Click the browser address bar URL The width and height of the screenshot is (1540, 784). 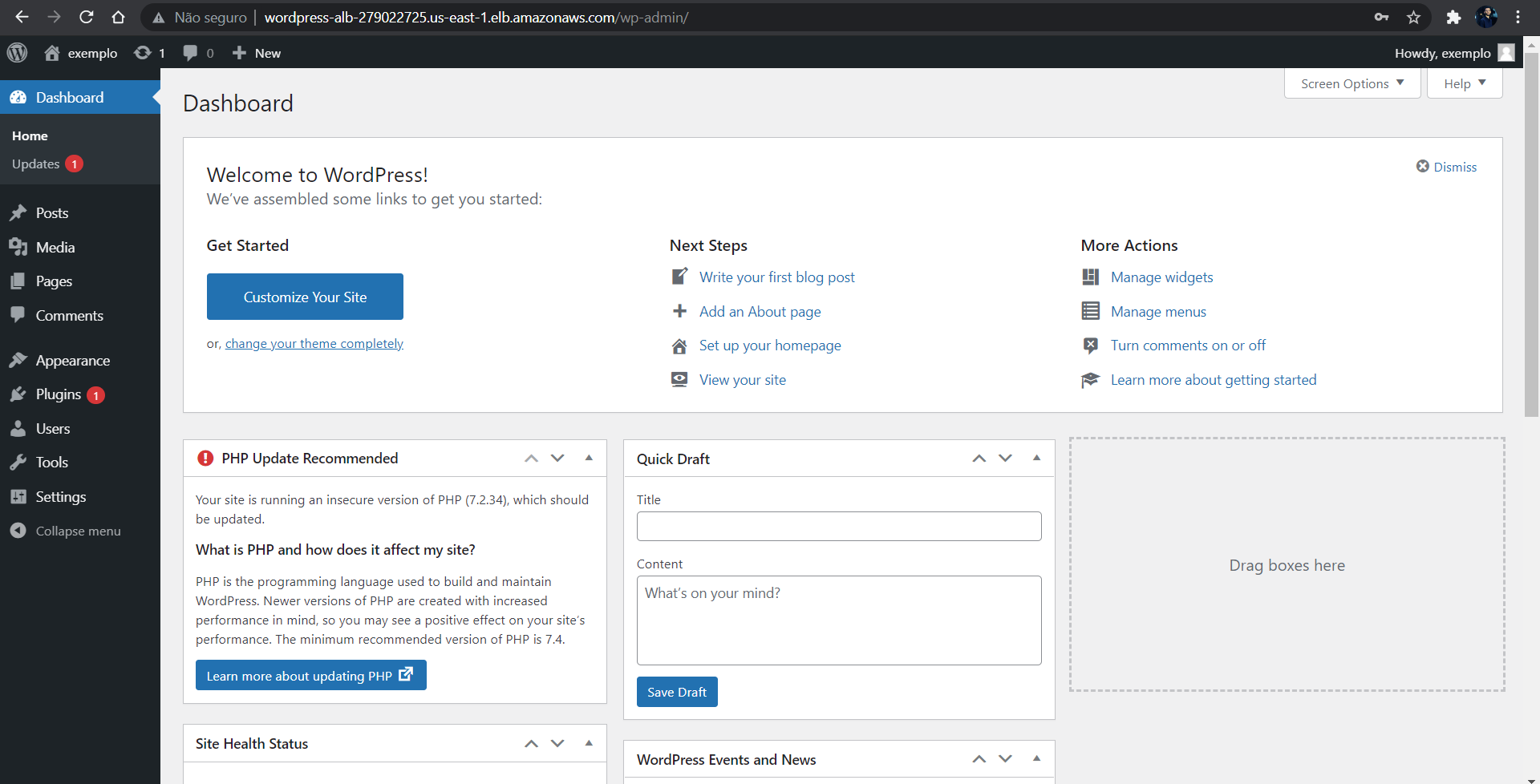476,18
